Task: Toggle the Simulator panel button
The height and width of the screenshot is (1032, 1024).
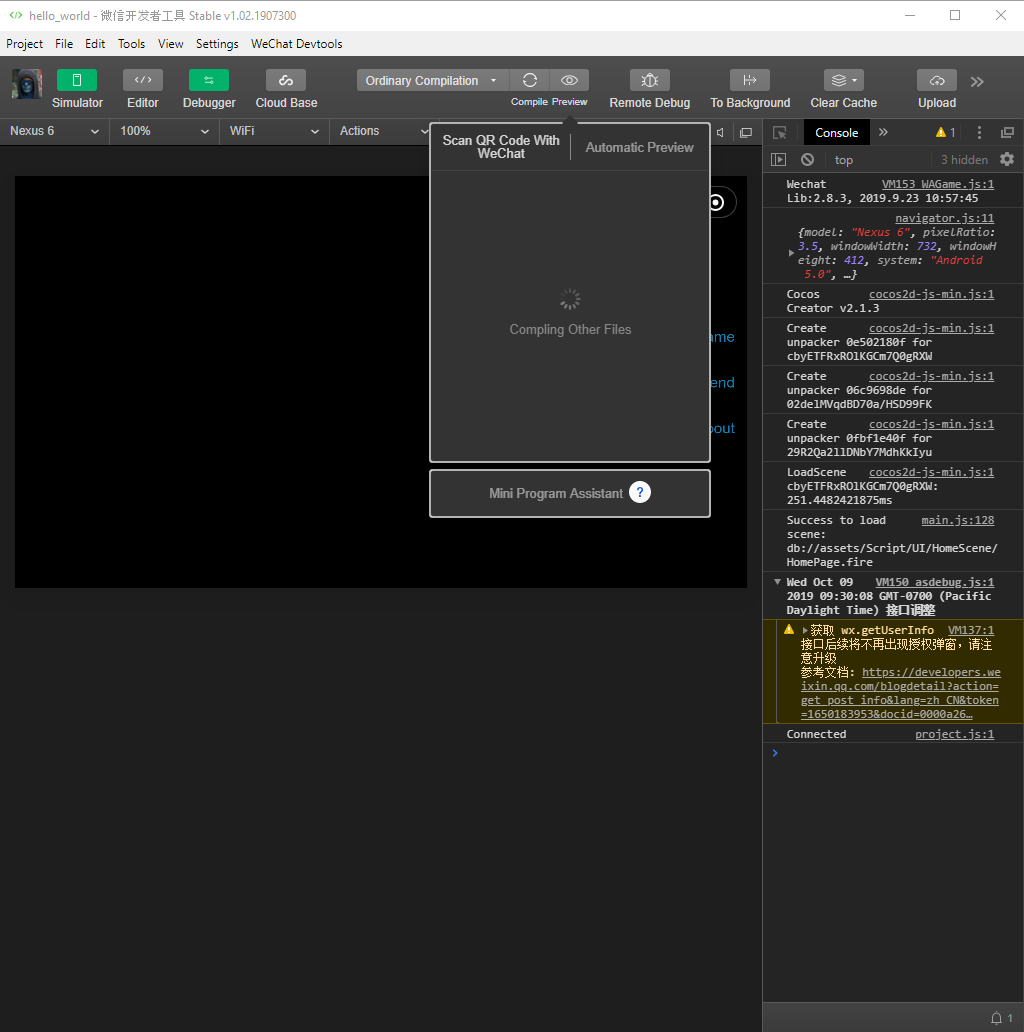Action: (x=76, y=80)
